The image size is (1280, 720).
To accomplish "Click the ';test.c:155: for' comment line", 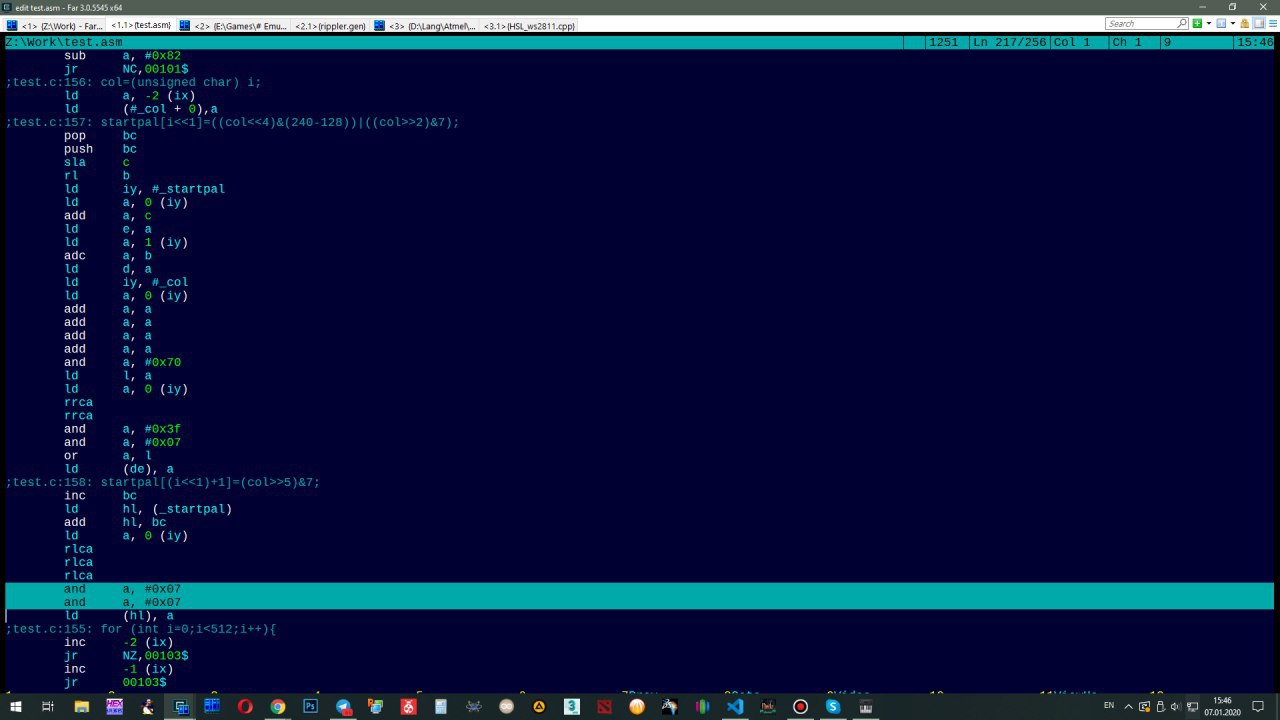I will click(x=141, y=629).
